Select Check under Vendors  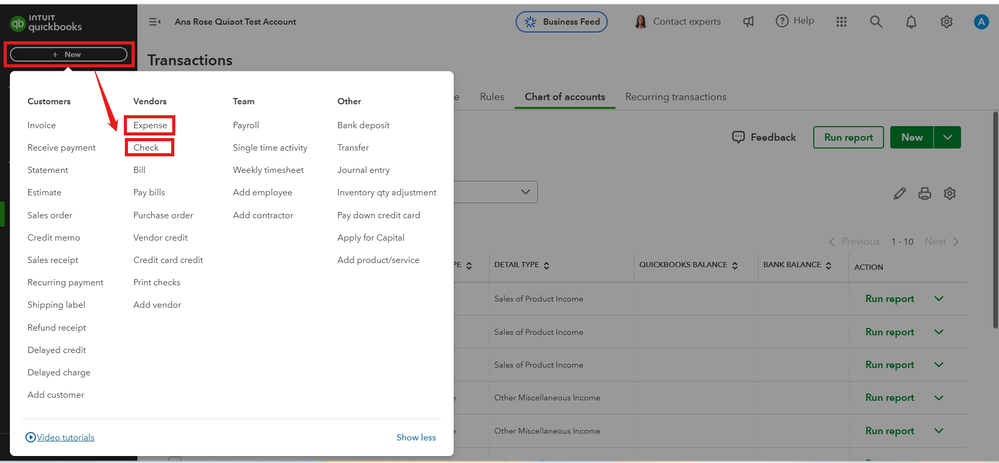(x=146, y=148)
